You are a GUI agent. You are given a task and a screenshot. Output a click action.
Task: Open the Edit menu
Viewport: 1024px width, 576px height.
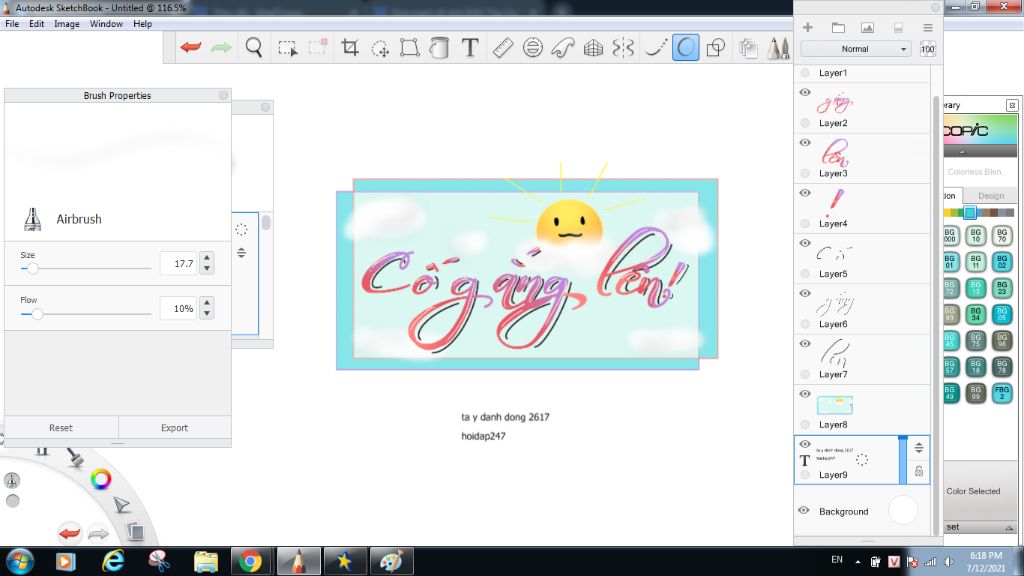tap(37, 24)
